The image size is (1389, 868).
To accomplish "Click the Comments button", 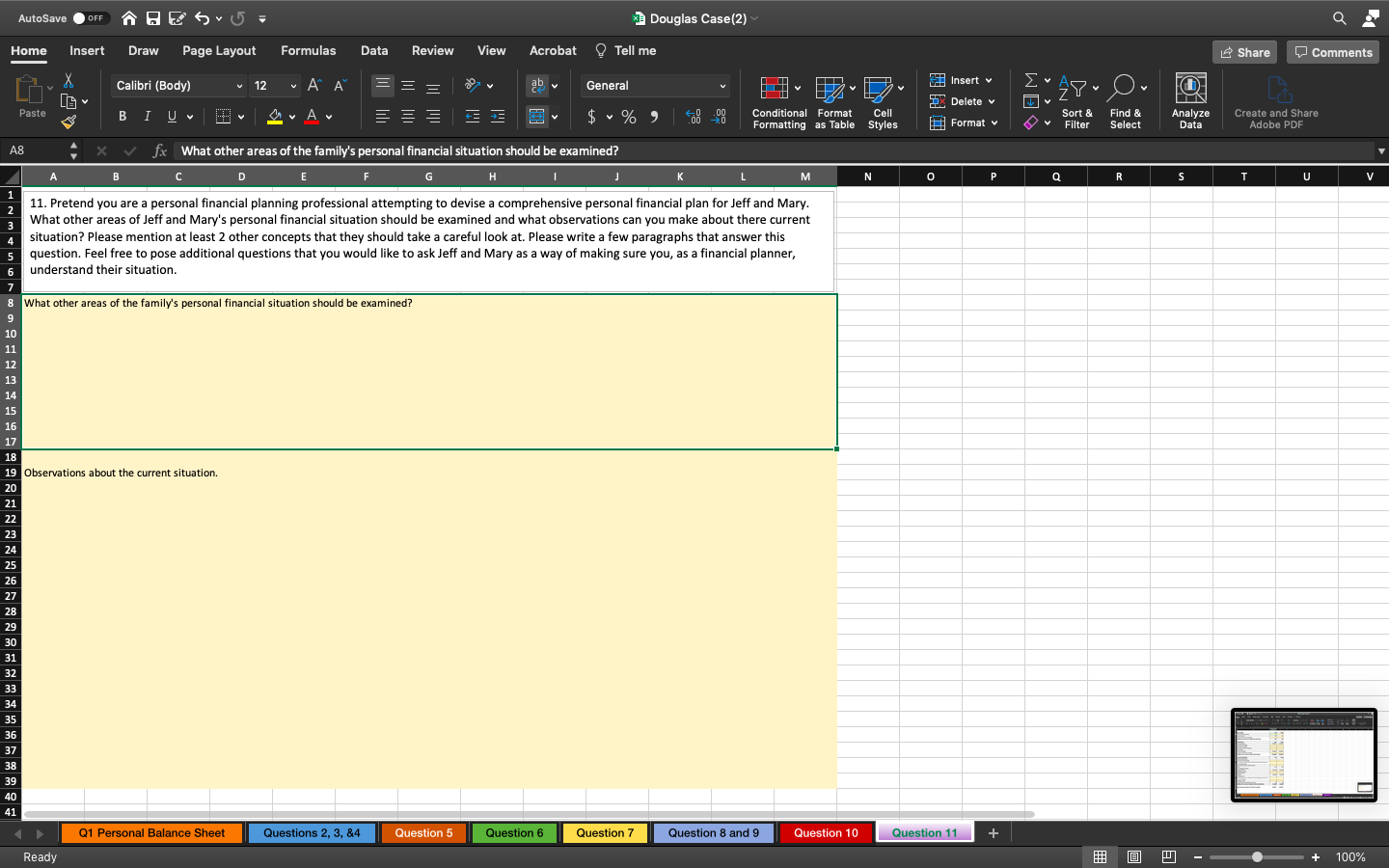I will pyautogui.click(x=1333, y=52).
